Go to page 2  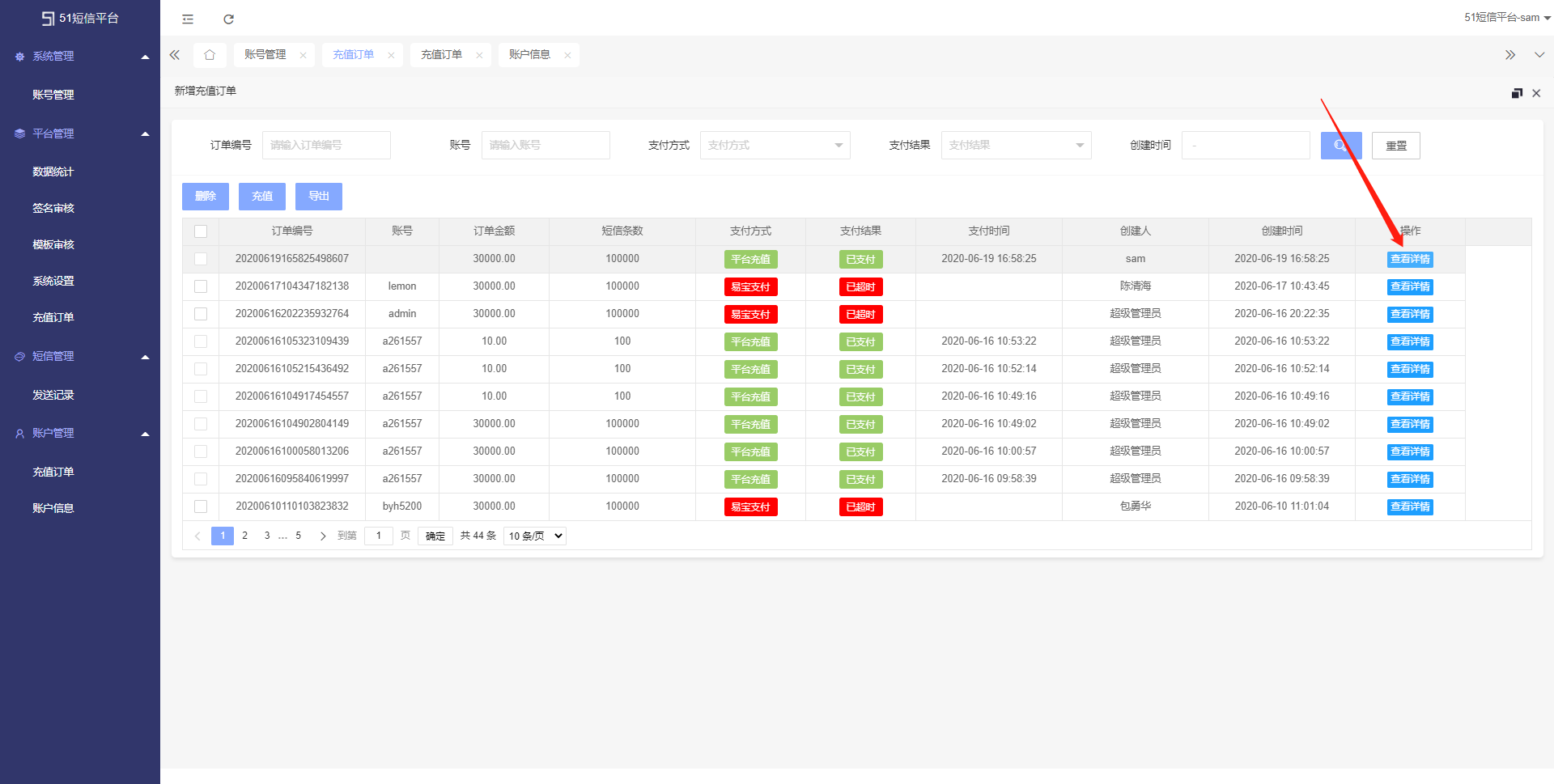(244, 536)
